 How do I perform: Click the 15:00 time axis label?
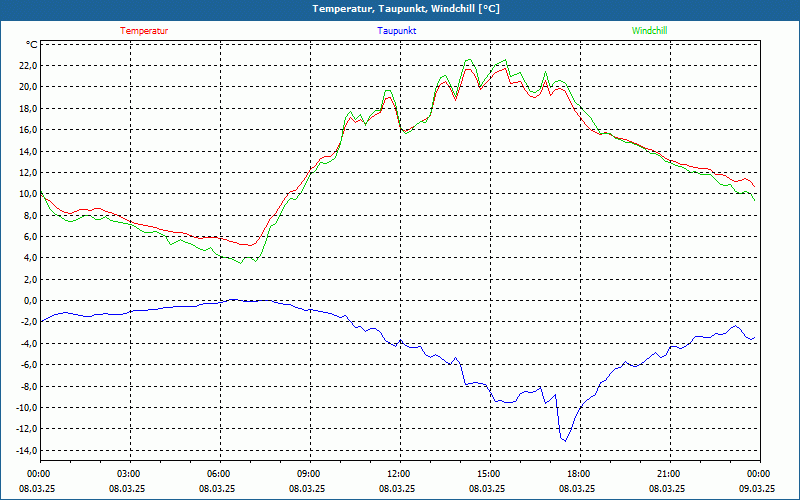[x=489, y=474]
